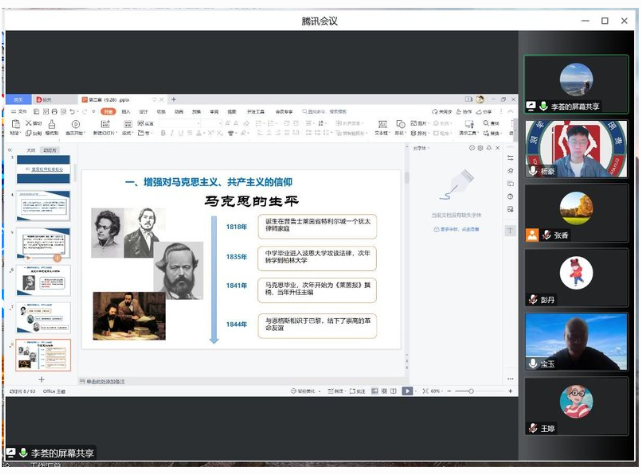Select the 彭丹 participant video tile
Image resolution: width=641 pixels, height=474 pixels.
[576, 275]
